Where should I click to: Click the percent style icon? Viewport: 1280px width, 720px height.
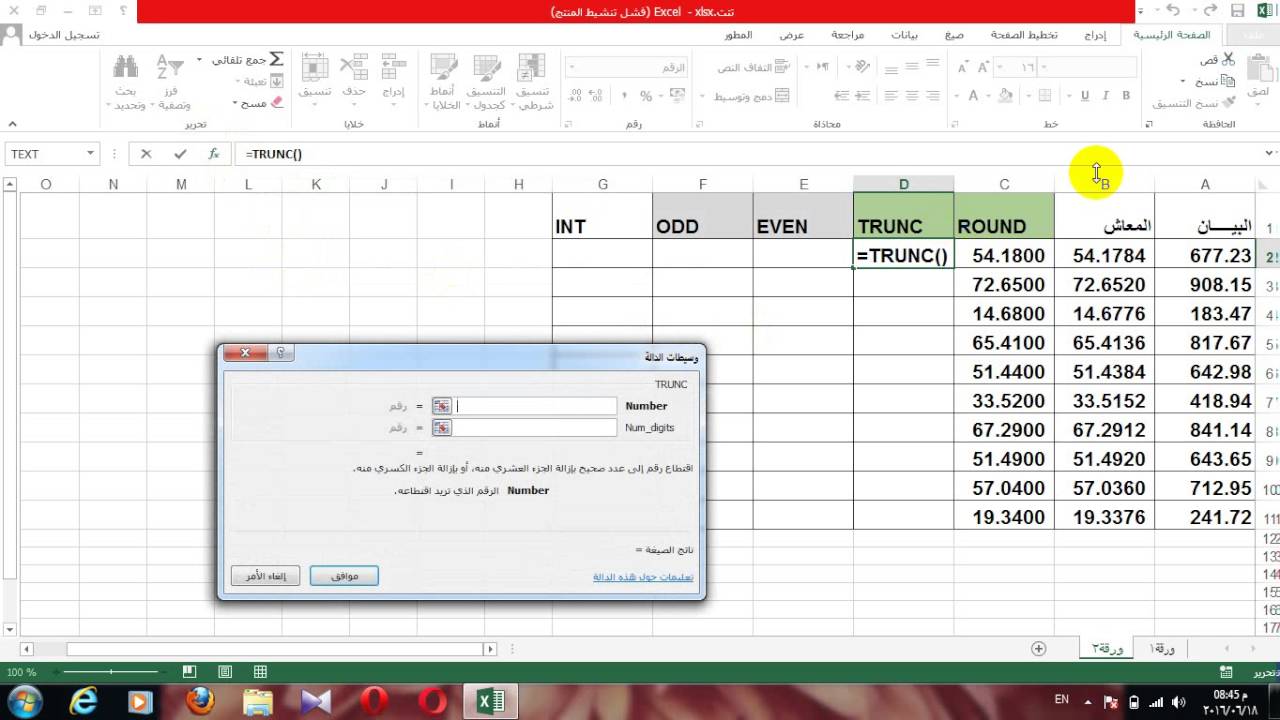coord(646,96)
